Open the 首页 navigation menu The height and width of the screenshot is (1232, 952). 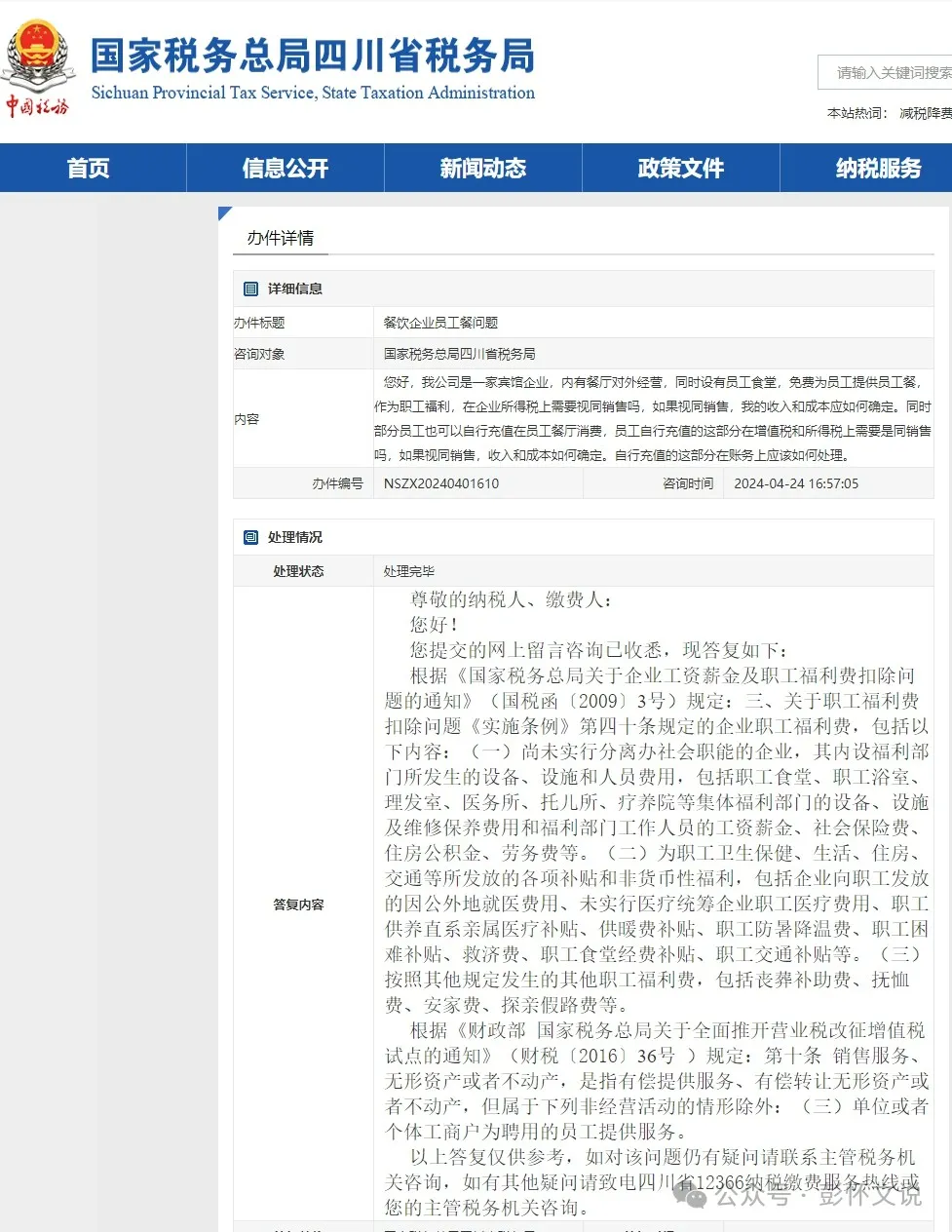(89, 168)
